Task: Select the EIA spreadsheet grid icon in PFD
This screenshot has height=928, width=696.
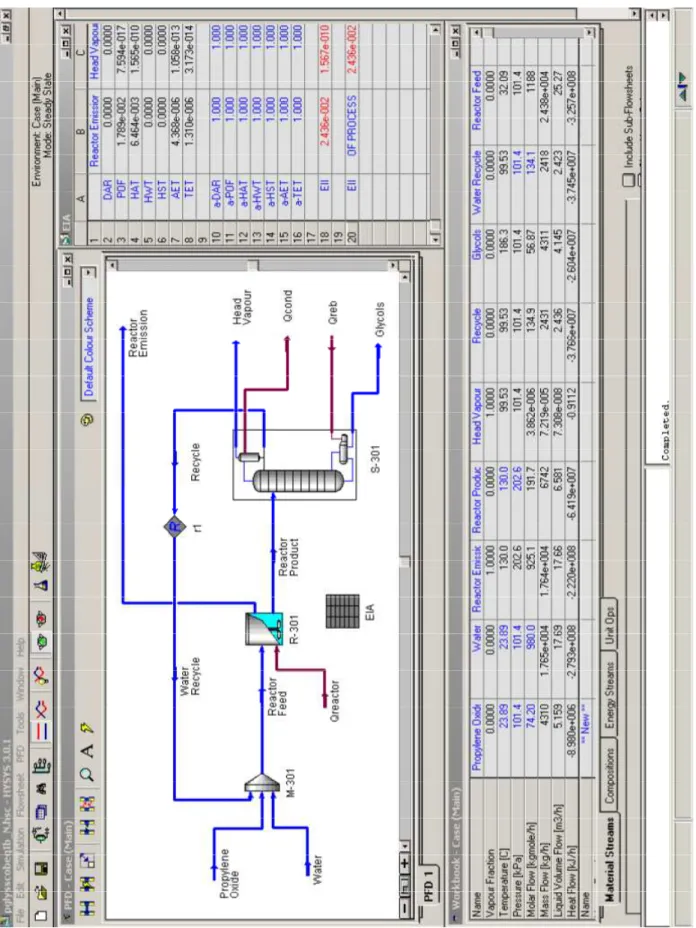Action: click(342, 611)
